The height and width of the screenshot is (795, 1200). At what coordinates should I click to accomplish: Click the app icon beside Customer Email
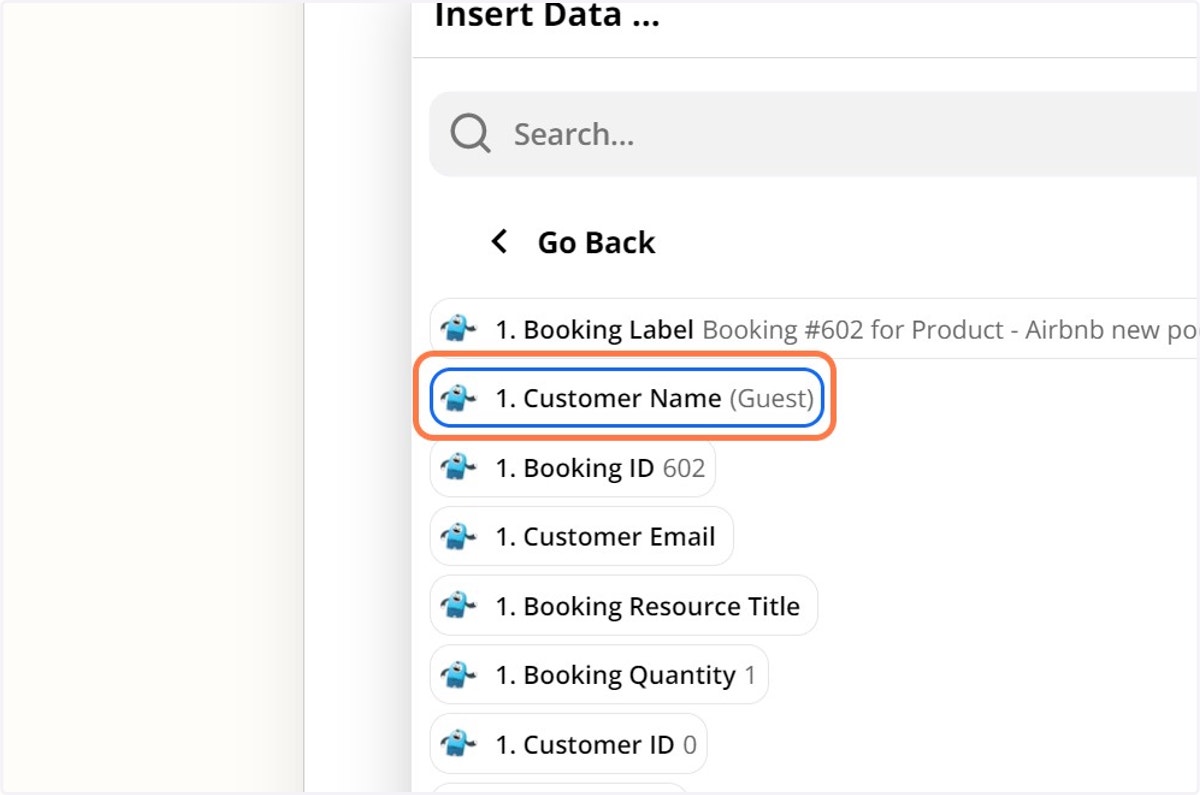pyautogui.click(x=458, y=536)
